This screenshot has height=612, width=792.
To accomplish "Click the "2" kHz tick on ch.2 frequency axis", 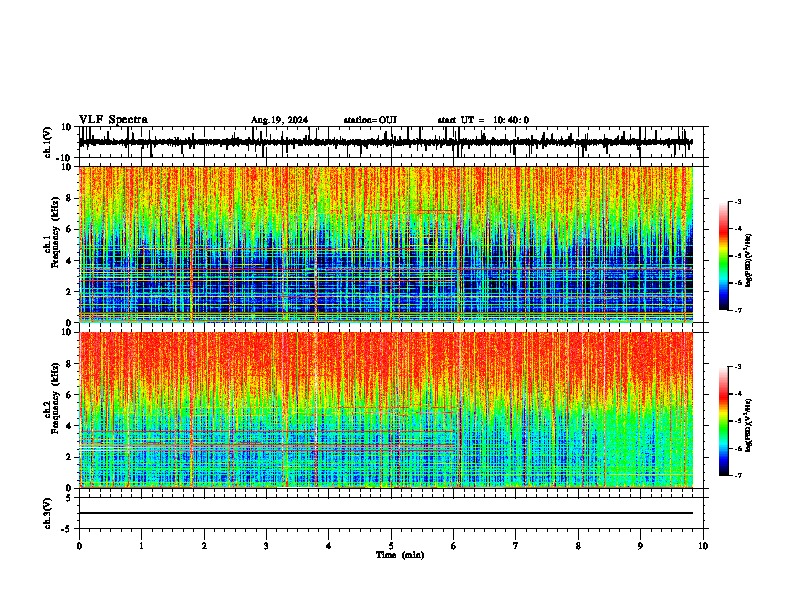I will click(69, 457).
